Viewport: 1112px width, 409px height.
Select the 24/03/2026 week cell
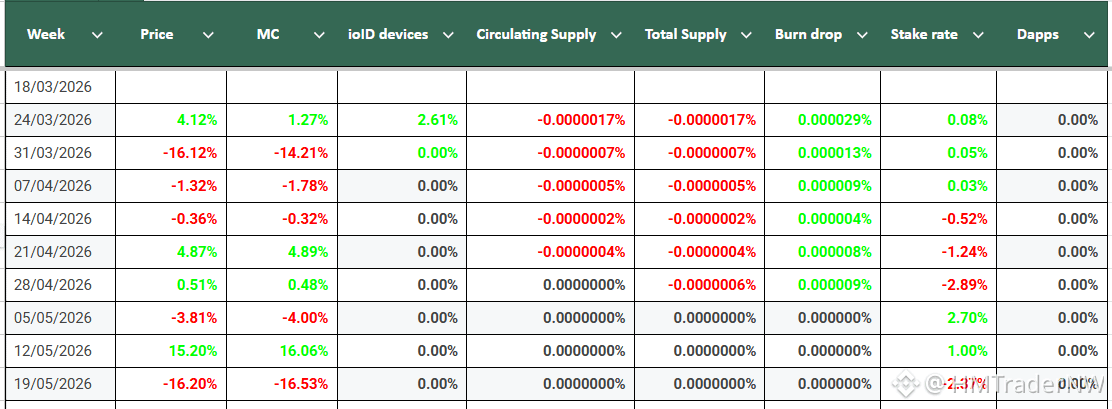click(x=60, y=120)
